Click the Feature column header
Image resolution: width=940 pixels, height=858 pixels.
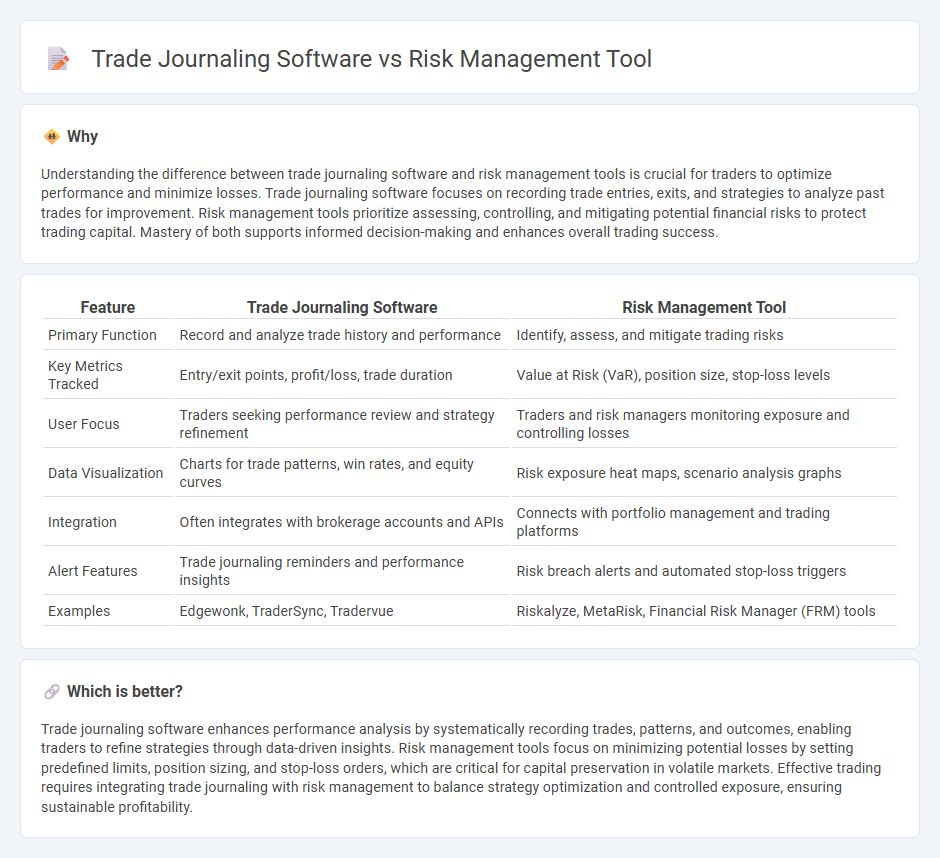tap(108, 308)
